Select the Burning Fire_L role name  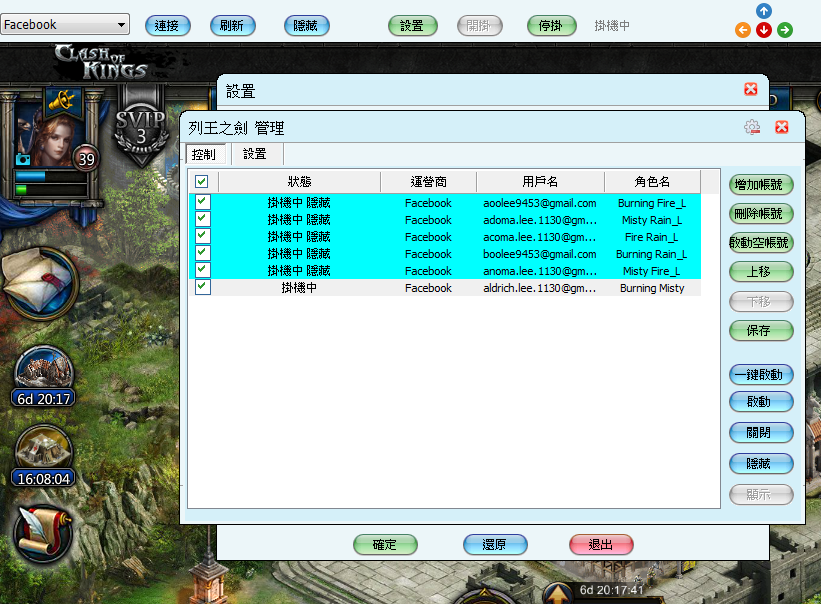click(x=652, y=203)
